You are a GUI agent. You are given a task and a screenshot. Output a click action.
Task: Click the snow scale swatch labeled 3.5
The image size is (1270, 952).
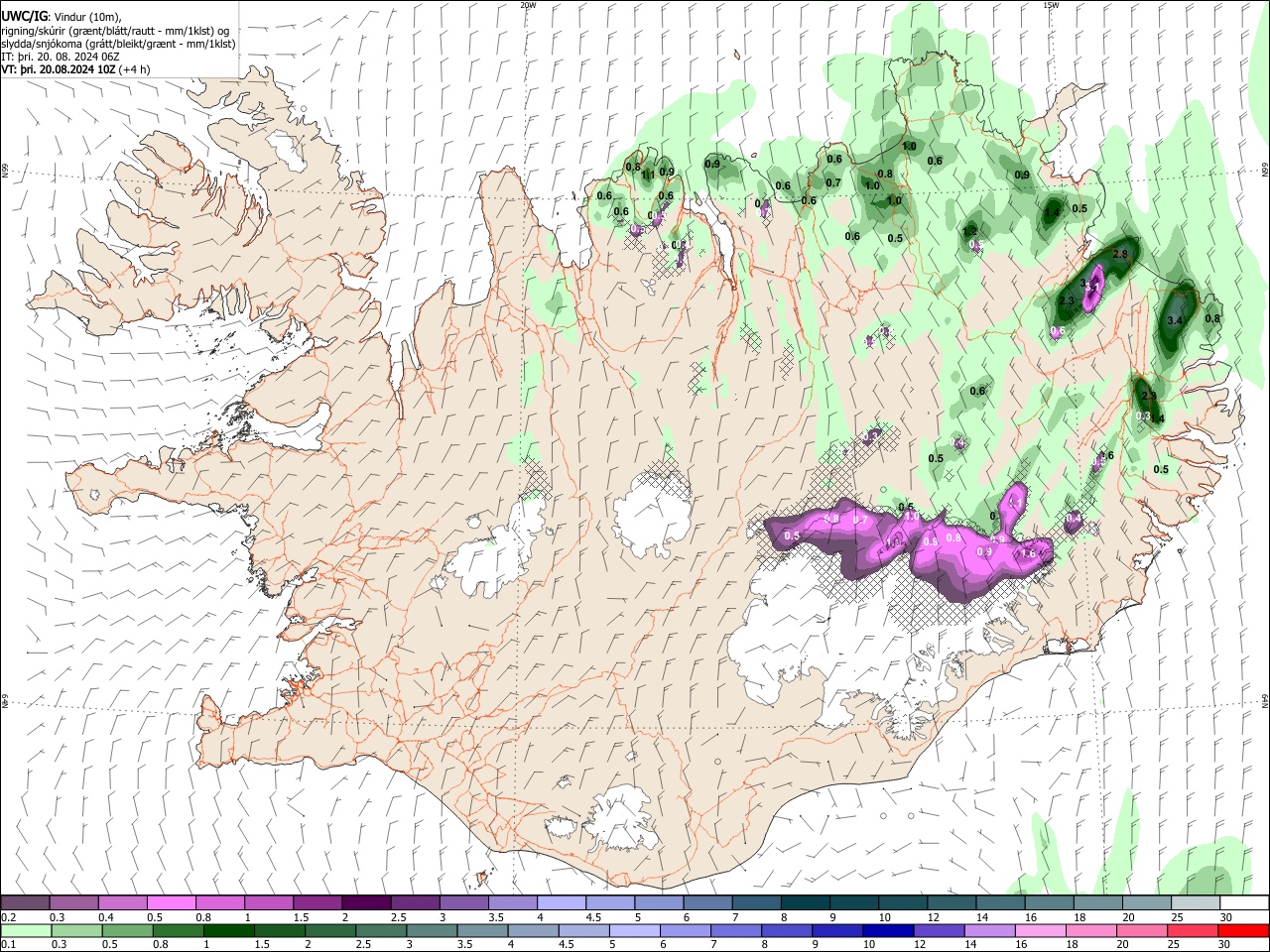click(512, 902)
